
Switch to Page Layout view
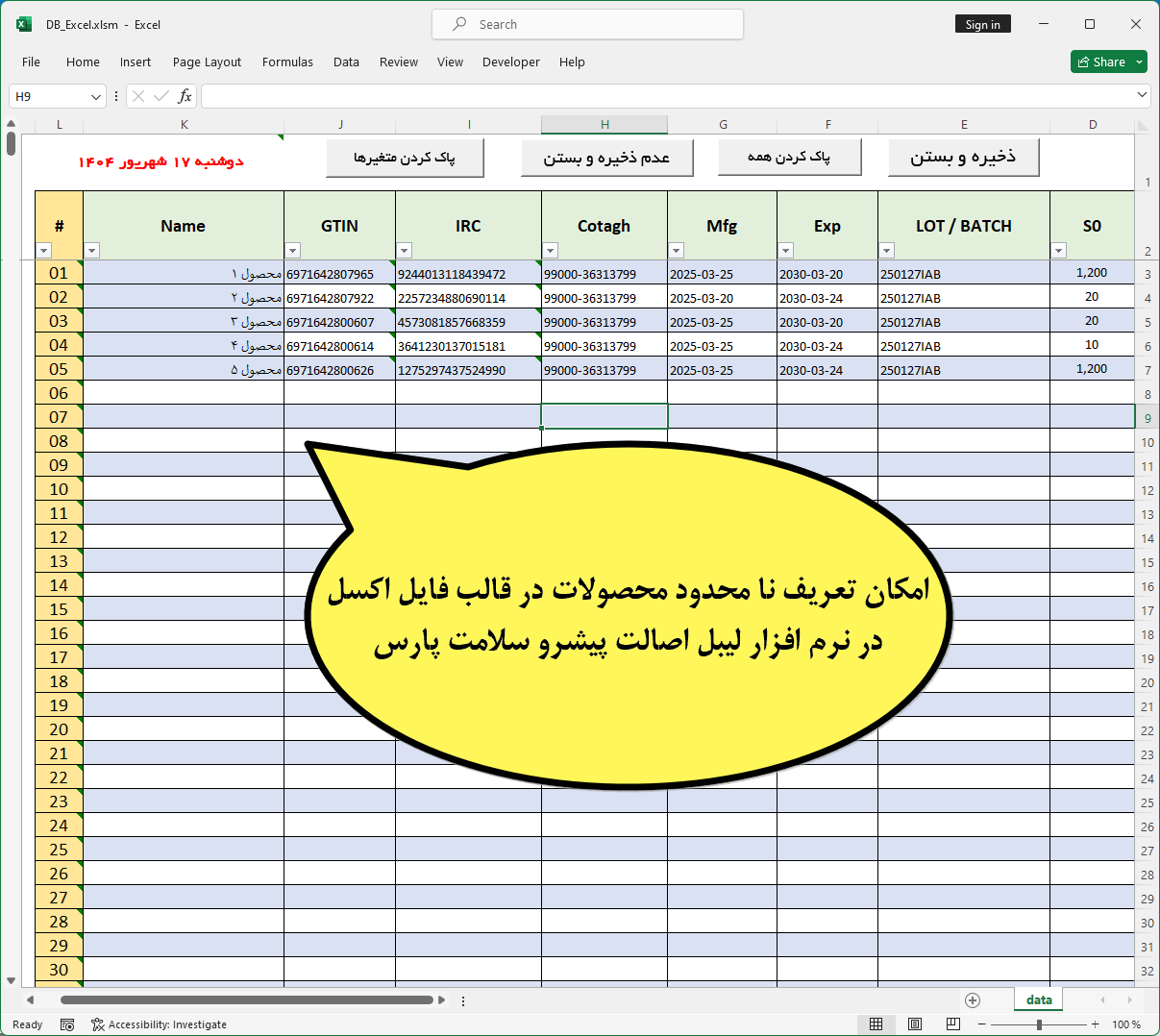(x=915, y=1024)
